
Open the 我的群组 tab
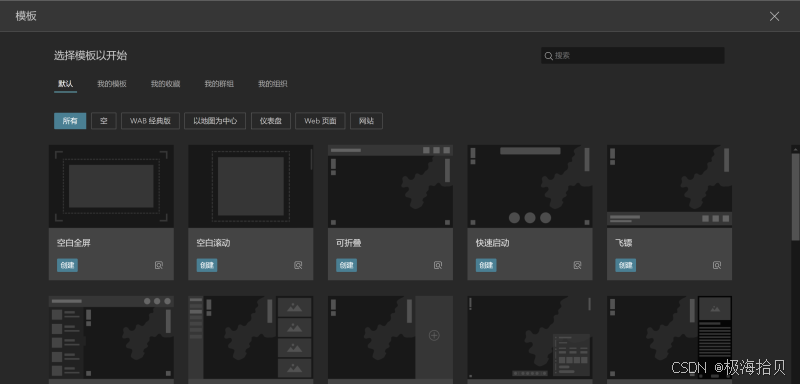(219, 84)
